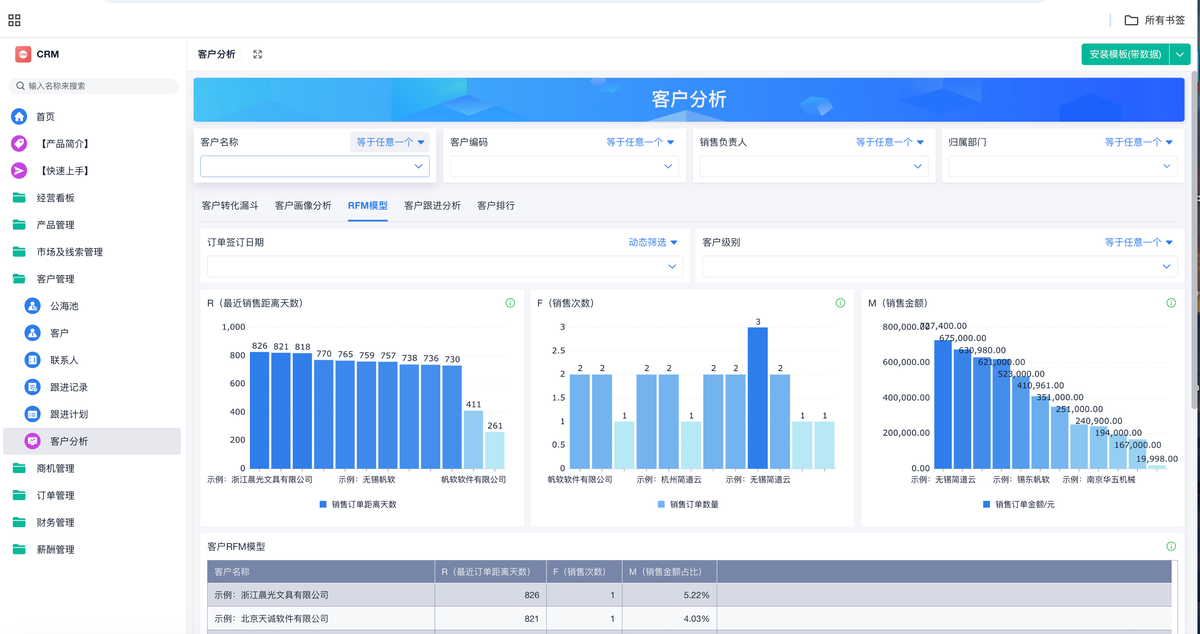Click the 826 bar in R chart
The width and height of the screenshot is (1200, 634).
[x=260, y=410]
